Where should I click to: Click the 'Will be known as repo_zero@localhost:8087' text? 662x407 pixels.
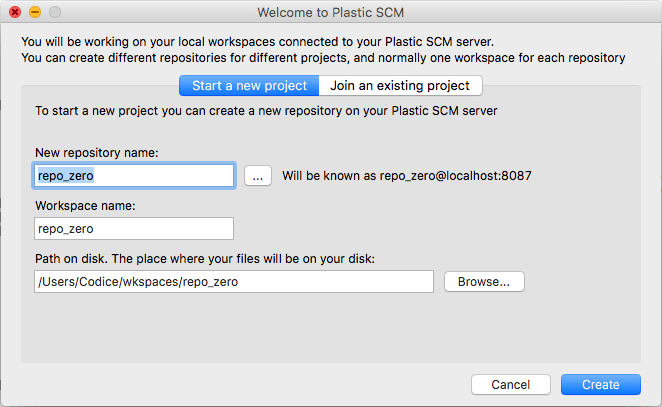point(407,176)
